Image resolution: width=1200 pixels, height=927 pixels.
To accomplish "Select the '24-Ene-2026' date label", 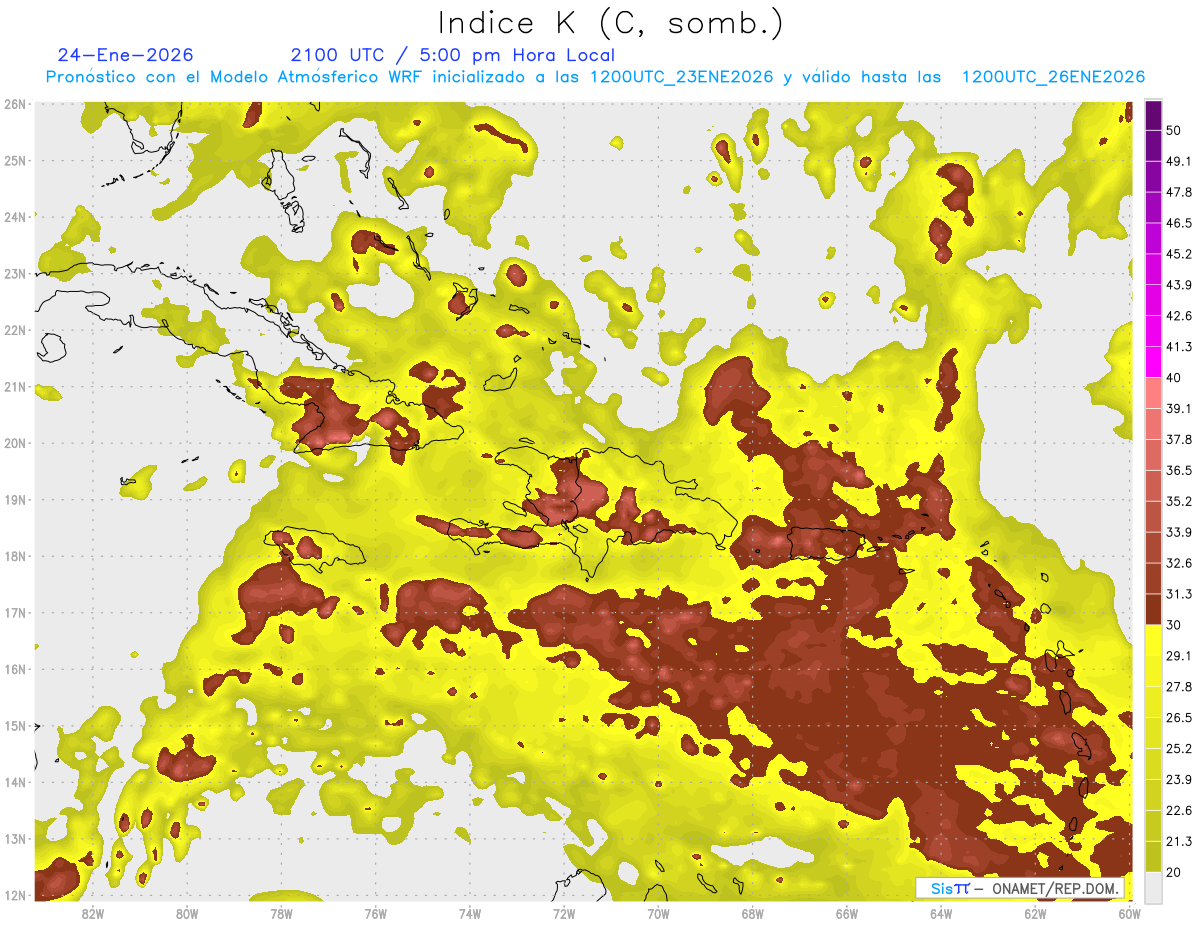I will click(x=126, y=55).
